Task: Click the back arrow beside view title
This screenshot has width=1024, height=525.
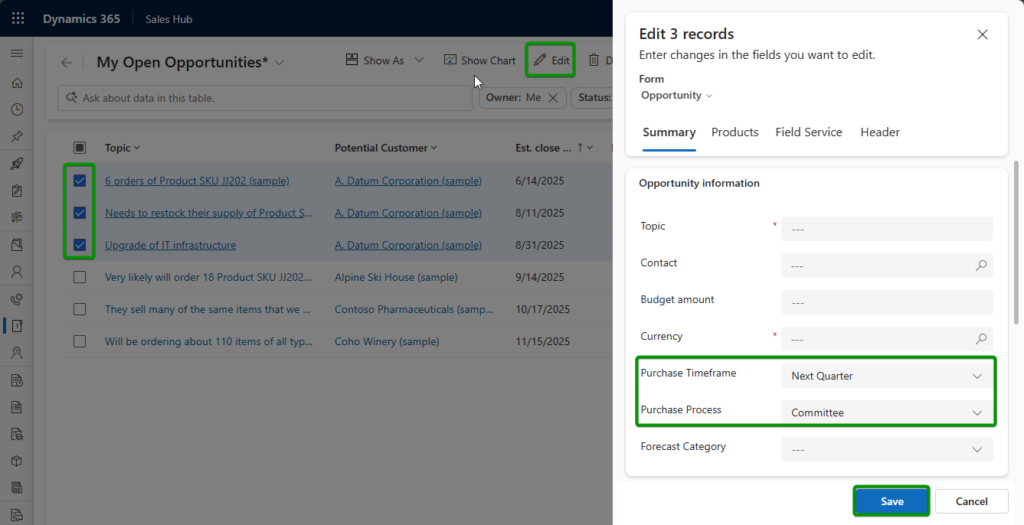Action: (66, 63)
